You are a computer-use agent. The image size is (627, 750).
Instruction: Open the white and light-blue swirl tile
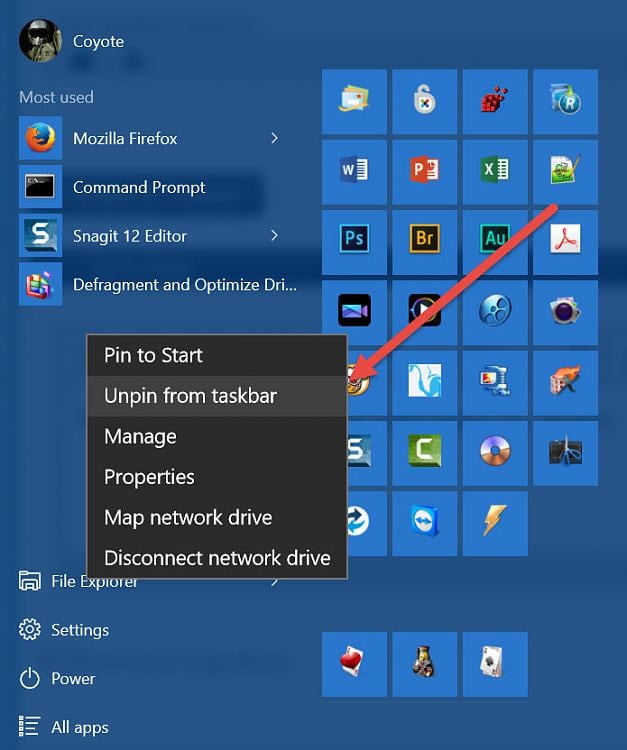(424, 383)
